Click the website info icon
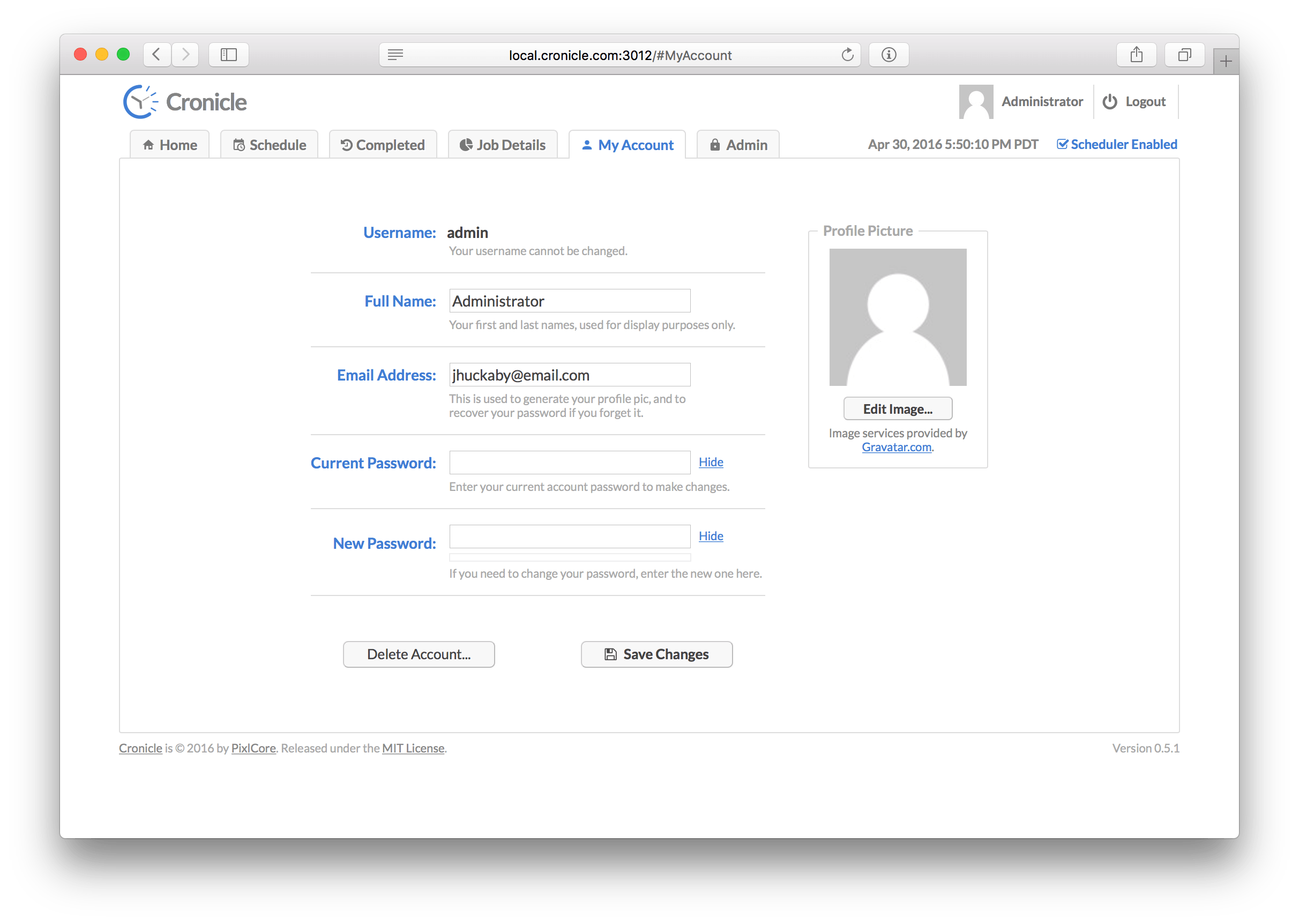Screen dimensions: 1299x924 [889, 55]
